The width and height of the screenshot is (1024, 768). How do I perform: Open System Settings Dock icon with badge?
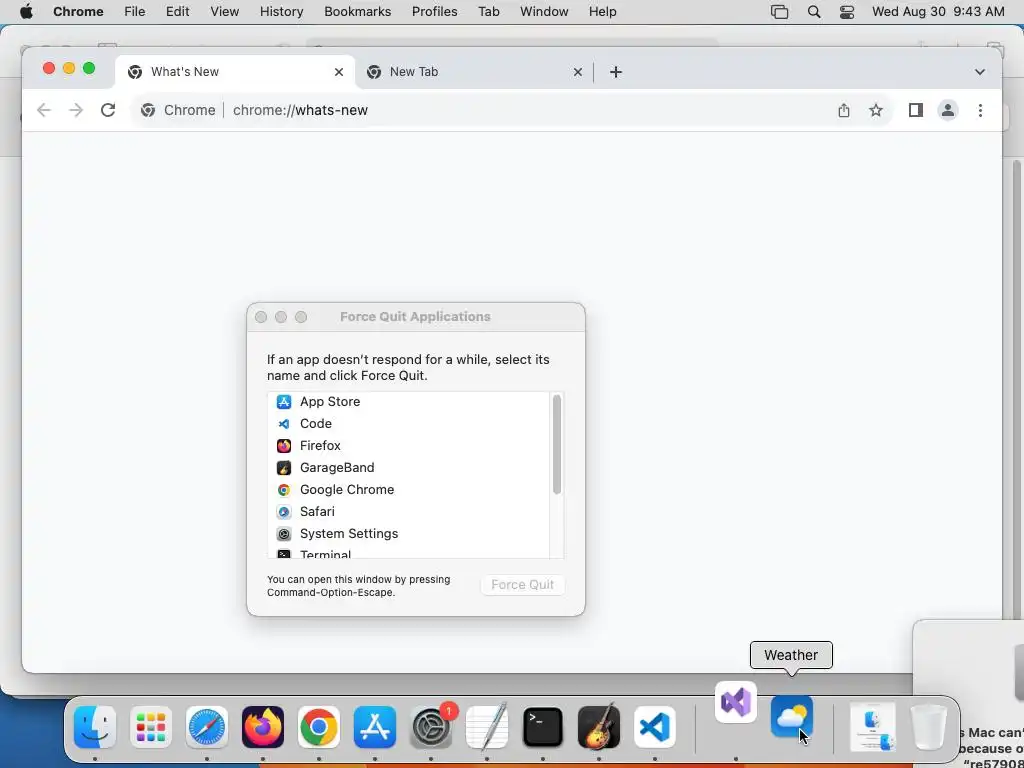(x=431, y=727)
